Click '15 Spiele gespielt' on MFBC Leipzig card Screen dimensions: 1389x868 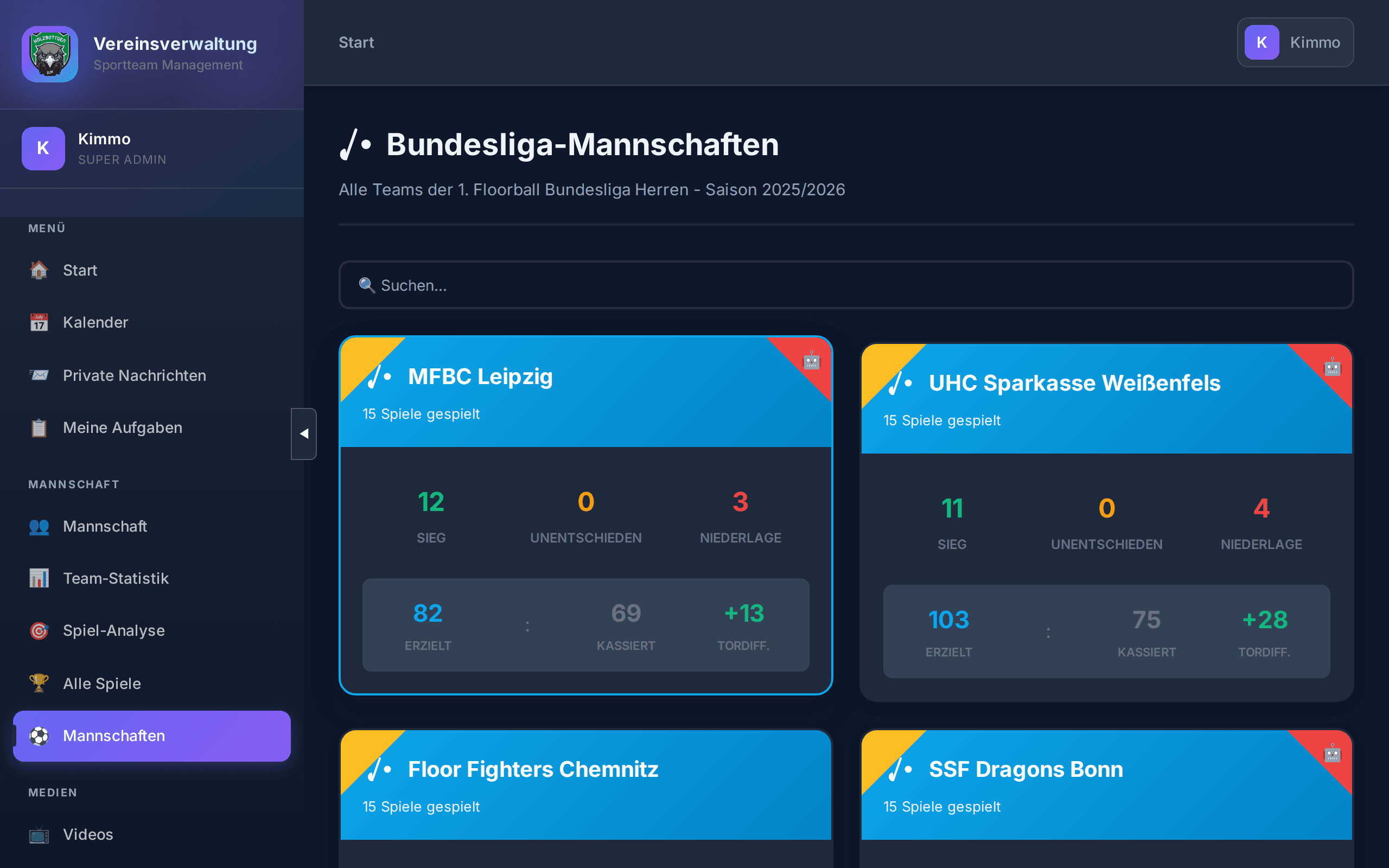click(420, 414)
